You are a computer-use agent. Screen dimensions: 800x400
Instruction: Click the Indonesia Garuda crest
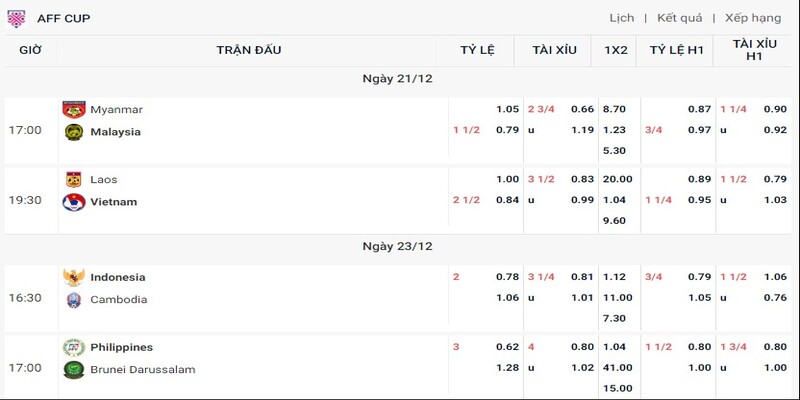tap(74, 277)
